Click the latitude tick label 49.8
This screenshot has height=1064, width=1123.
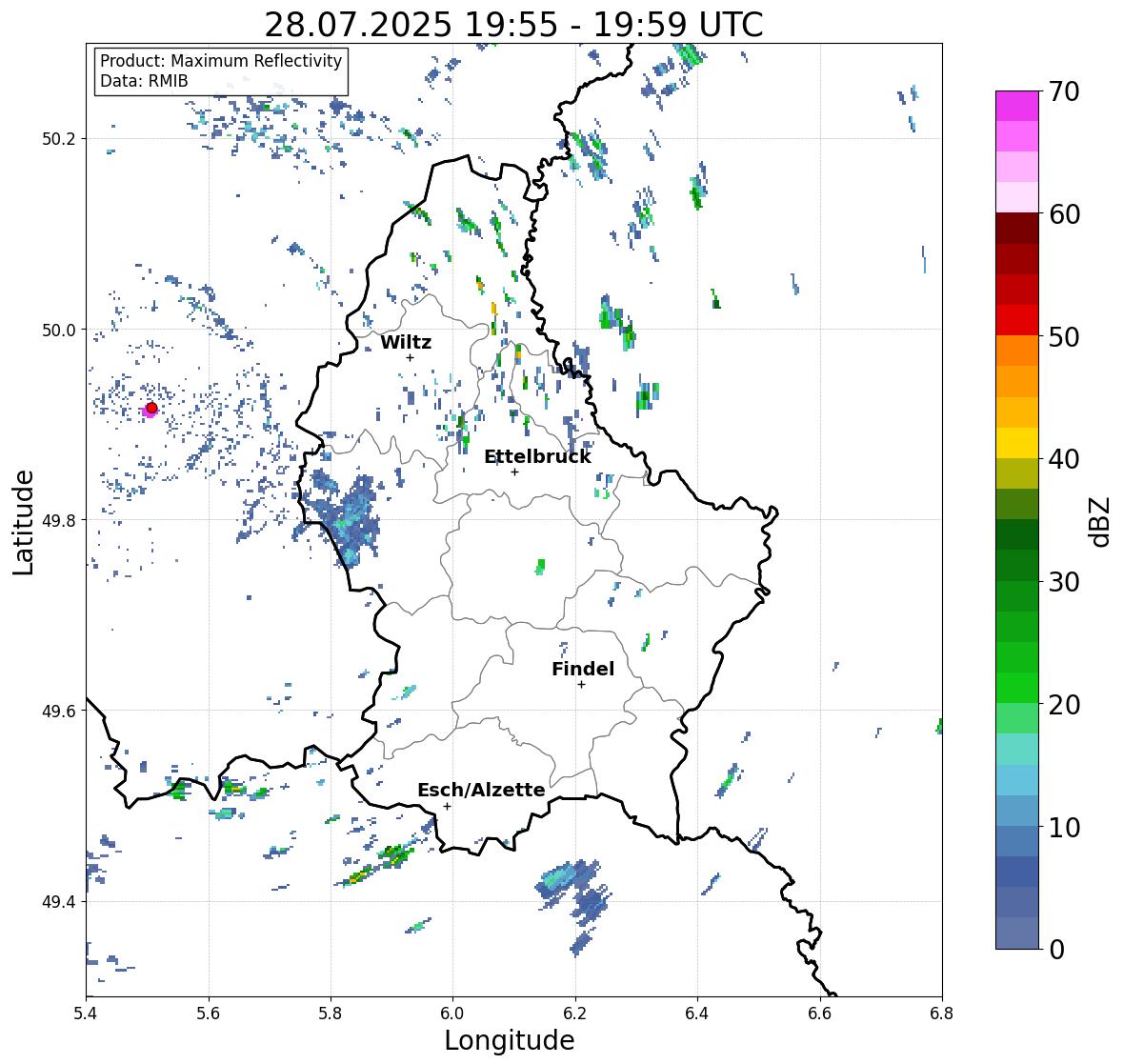(x=60, y=520)
